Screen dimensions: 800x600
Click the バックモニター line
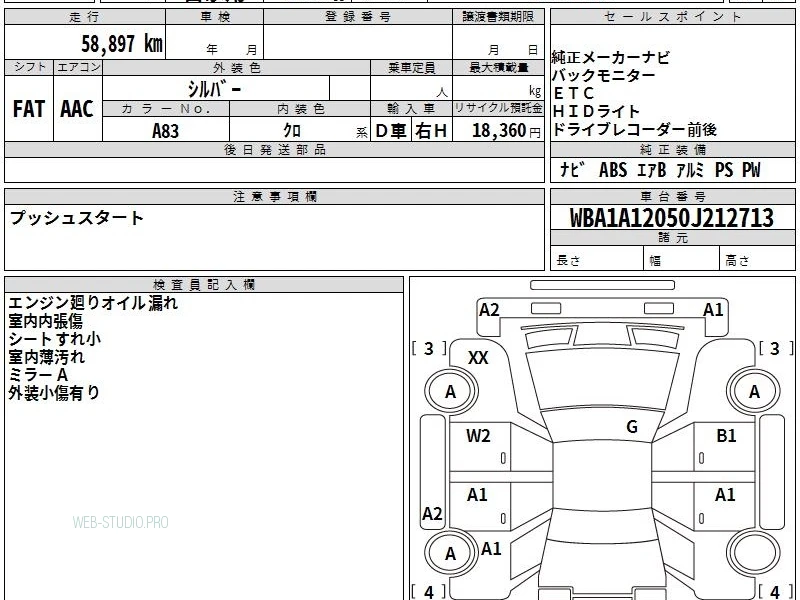(604, 76)
